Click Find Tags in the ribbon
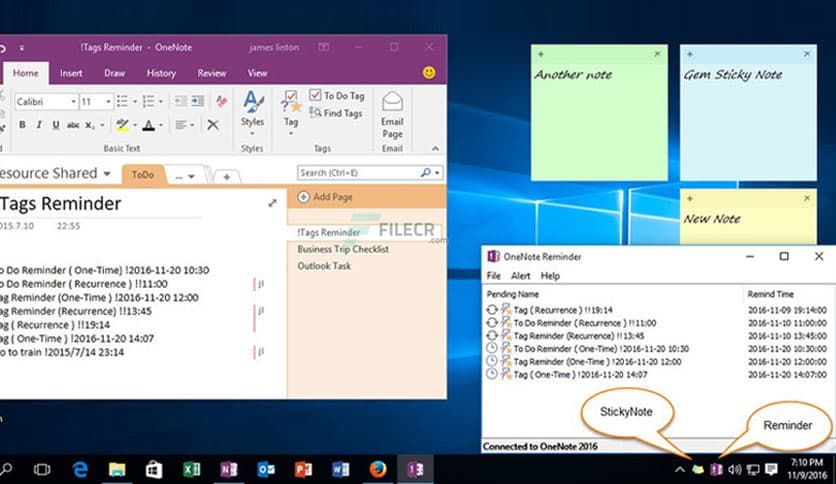Image resolution: width=836 pixels, height=484 pixels. pyautogui.click(x=336, y=113)
